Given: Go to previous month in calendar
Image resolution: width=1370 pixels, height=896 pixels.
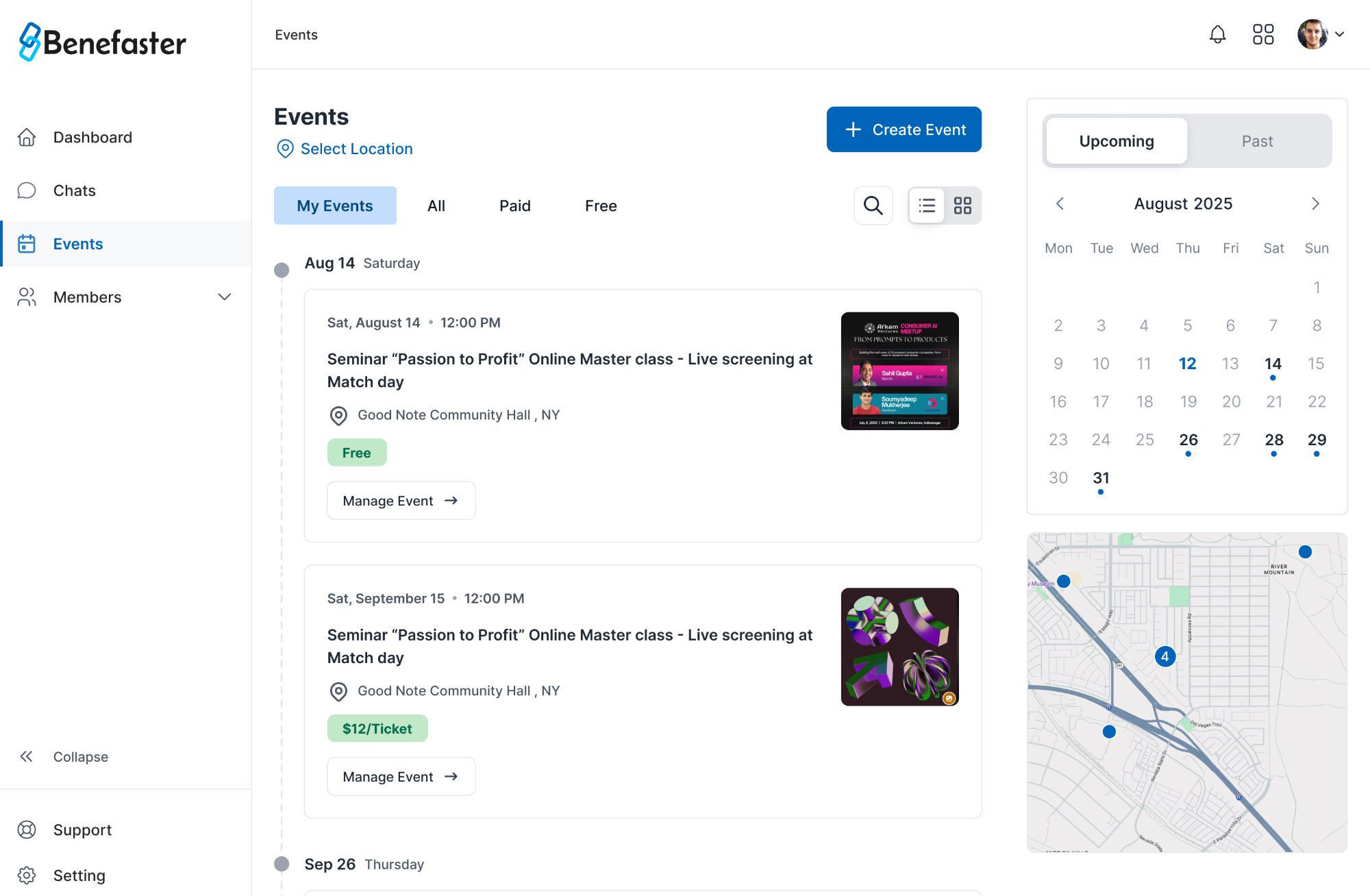Looking at the screenshot, I should tap(1060, 203).
